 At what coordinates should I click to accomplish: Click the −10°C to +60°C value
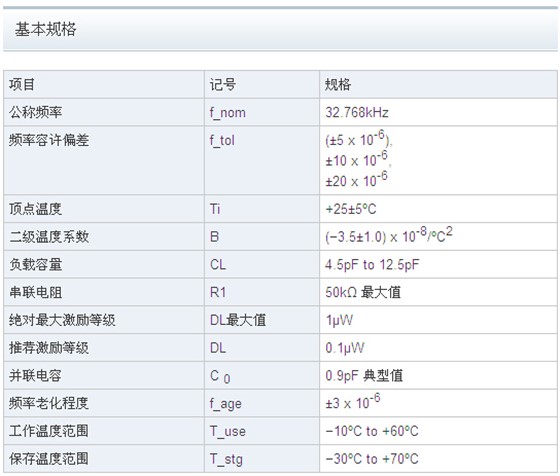click(372, 431)
